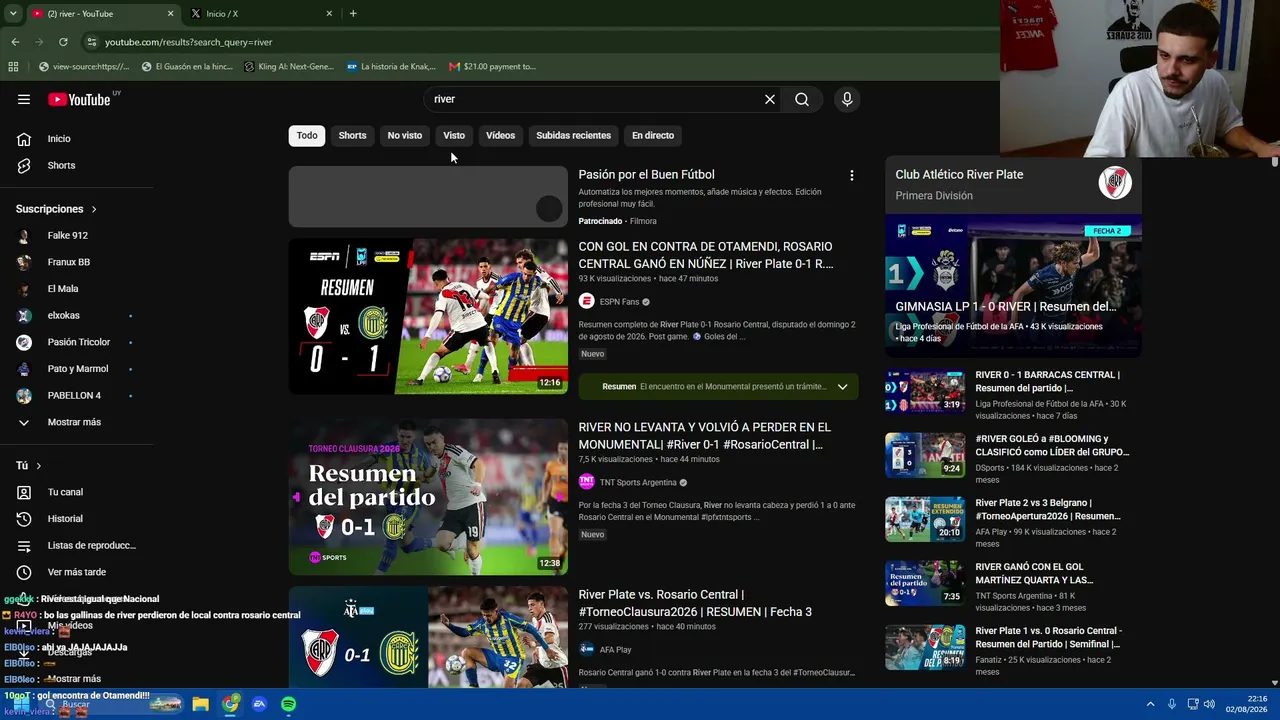Open the Ver más tarde clock icon
Screen dimensions: 1280x720
pyautogui.click(x=24, y=572)
